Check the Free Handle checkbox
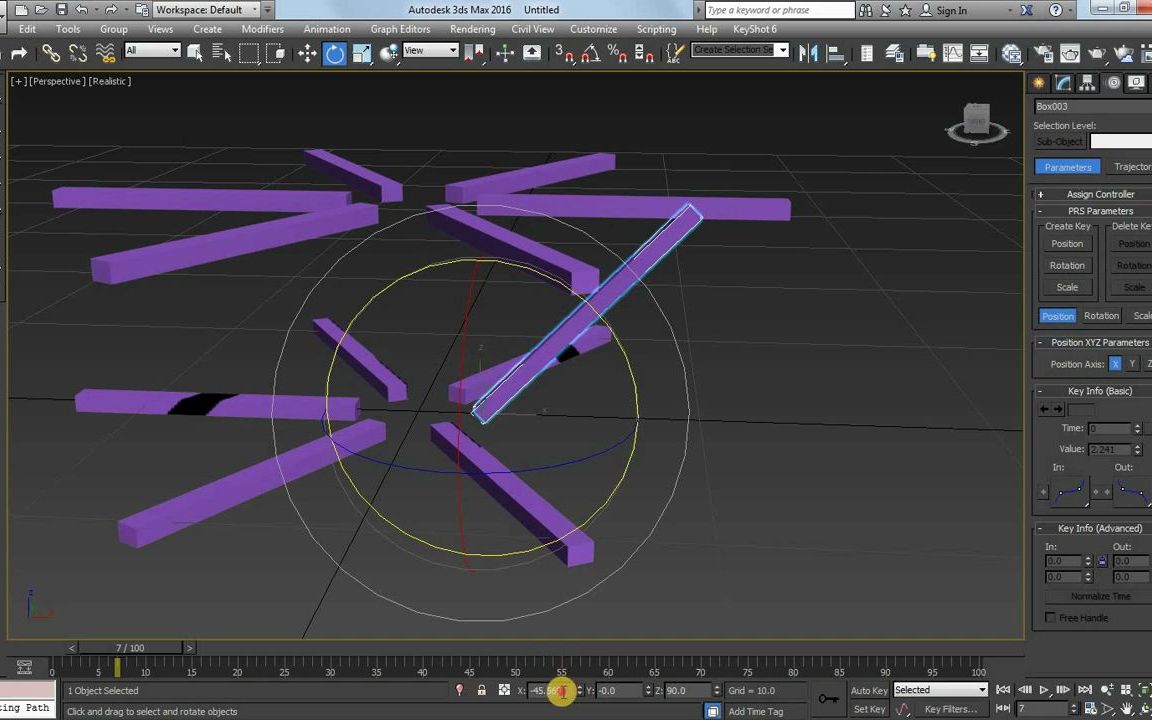Image resolution: width=1152 pixels, height=720 pixels. (1051, 617)
